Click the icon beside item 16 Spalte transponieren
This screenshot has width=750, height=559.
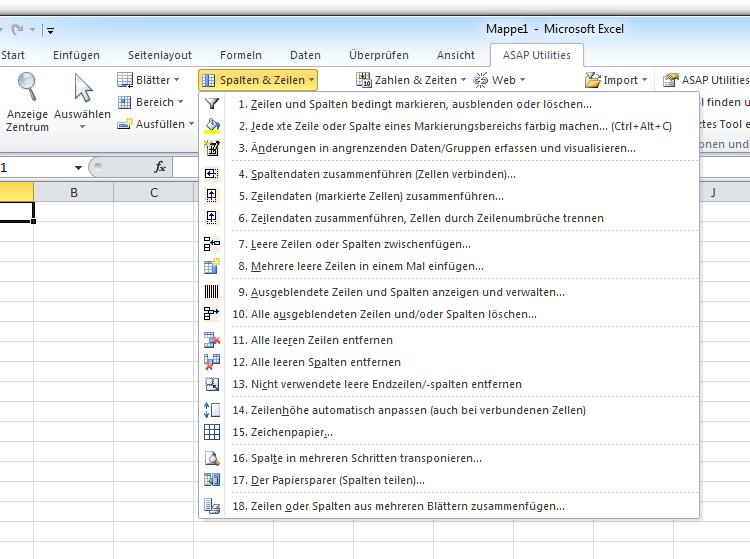211,458
